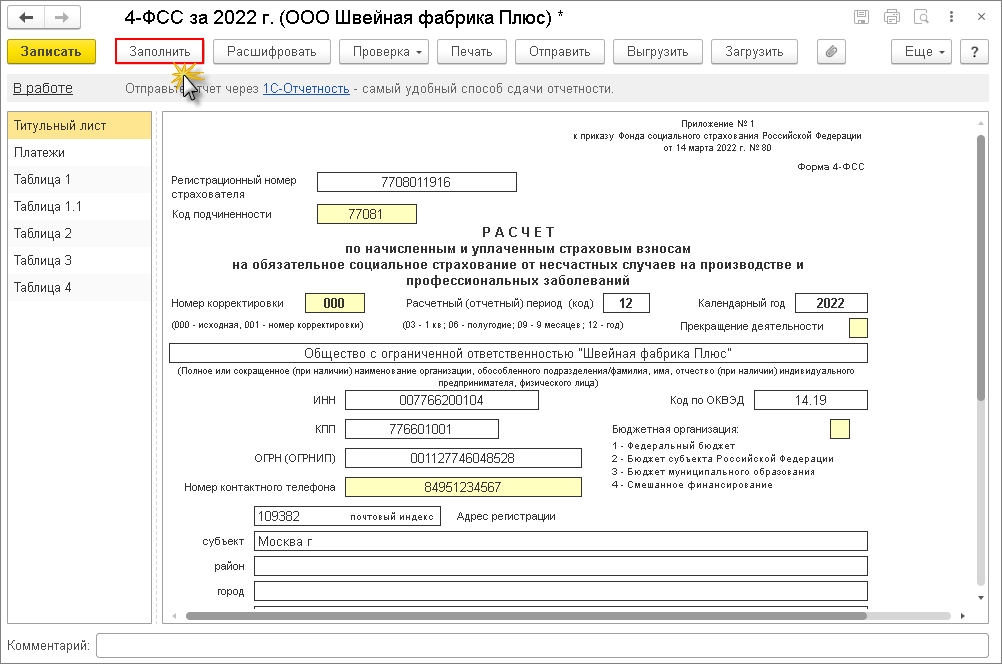
Task: Open the Таблица 3 section
Action: click(x=79, y=260)
